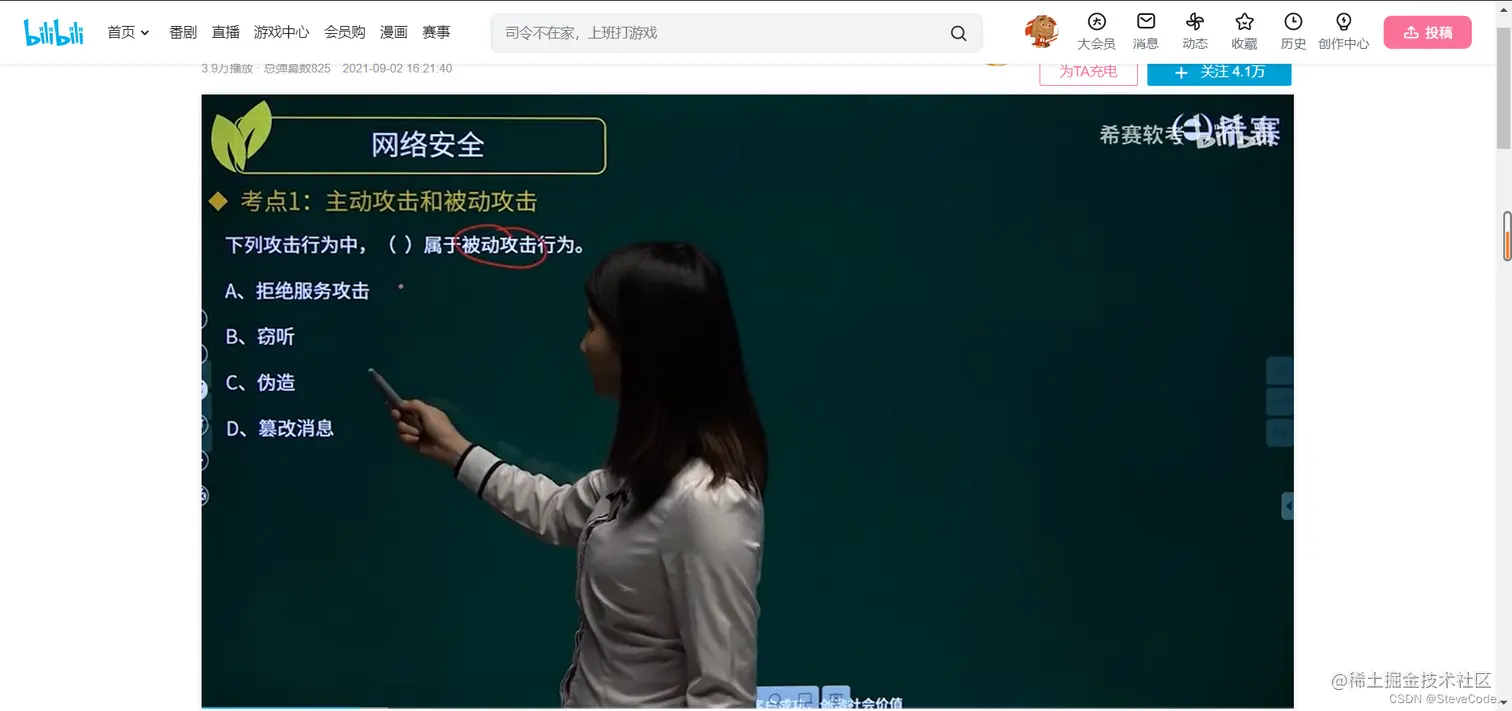This screenshot has height=711, width=1512.
Task: Go to 直播 from the top menu
Action: point(225,31)
